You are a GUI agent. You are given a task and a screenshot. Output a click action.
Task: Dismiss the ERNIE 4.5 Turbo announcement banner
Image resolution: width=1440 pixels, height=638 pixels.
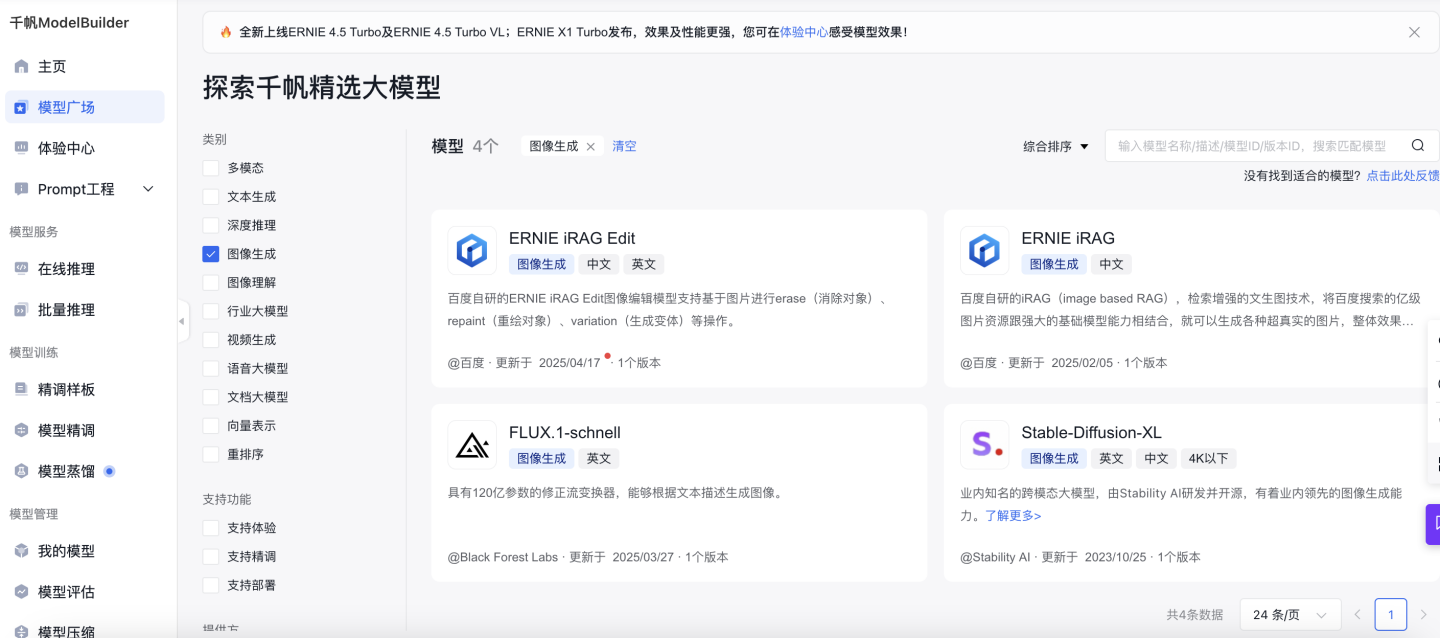tap(1414, 32)
